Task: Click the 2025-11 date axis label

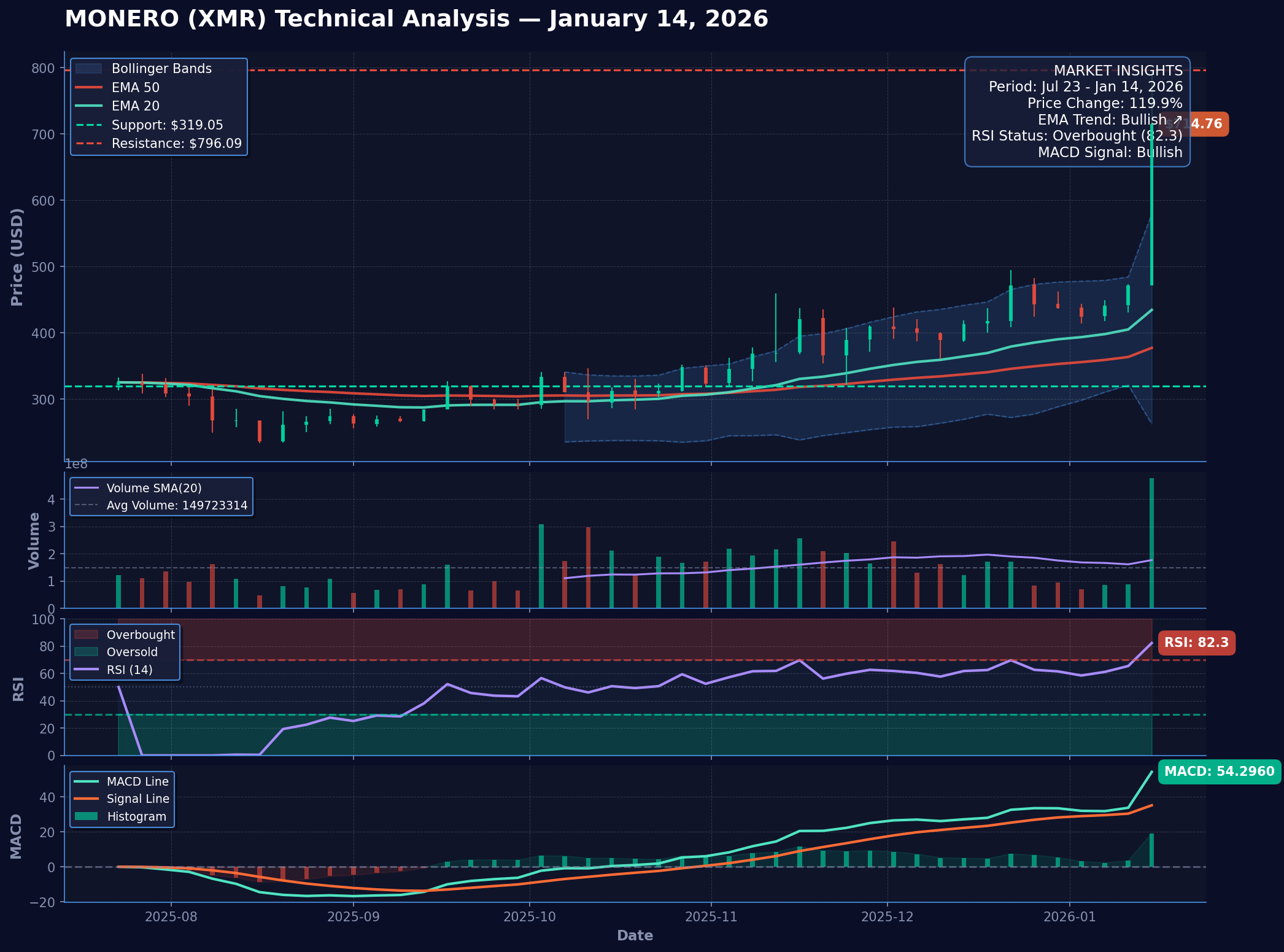Action: (711, 916)
